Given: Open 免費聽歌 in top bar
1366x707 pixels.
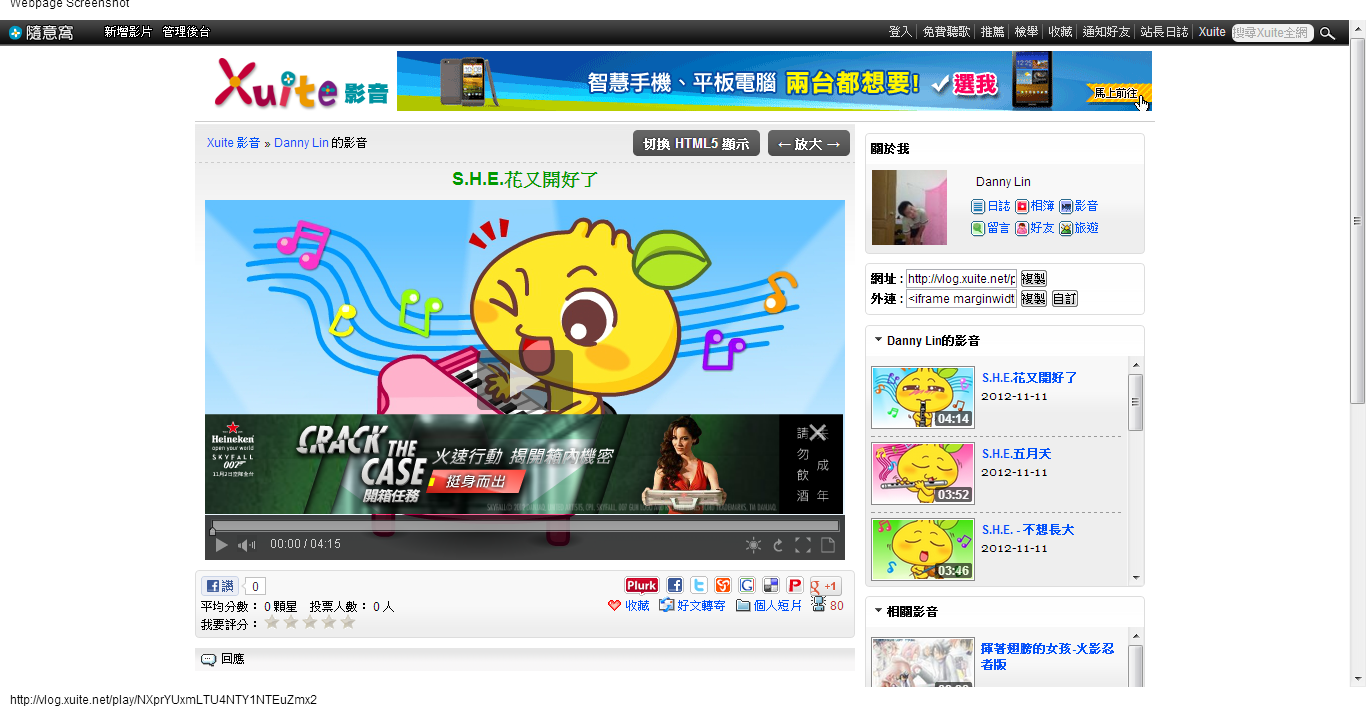Looking at the screenshot, I should (x=946, y=32).
